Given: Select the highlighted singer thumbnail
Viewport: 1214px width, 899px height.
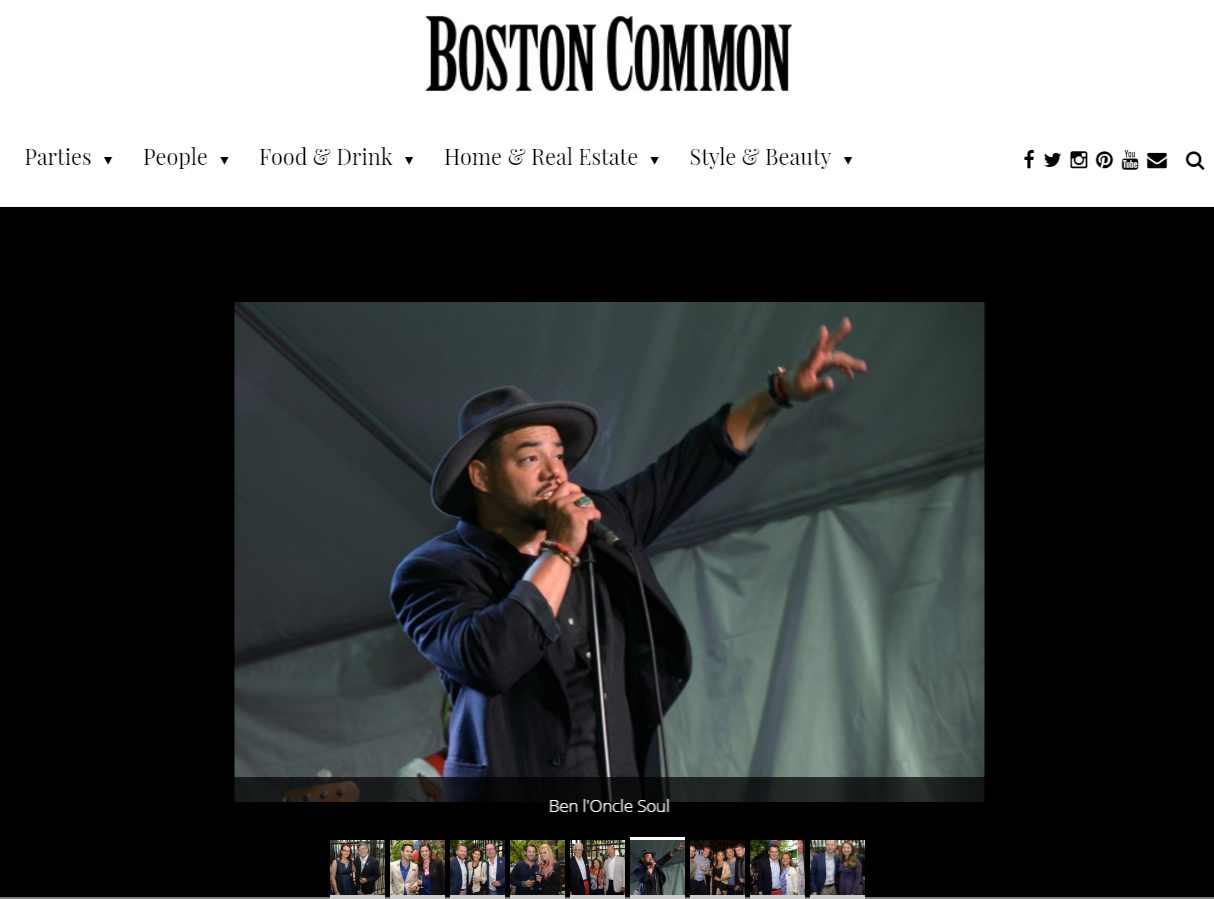Looking at the screenshot, I should [x=657, y=867].
